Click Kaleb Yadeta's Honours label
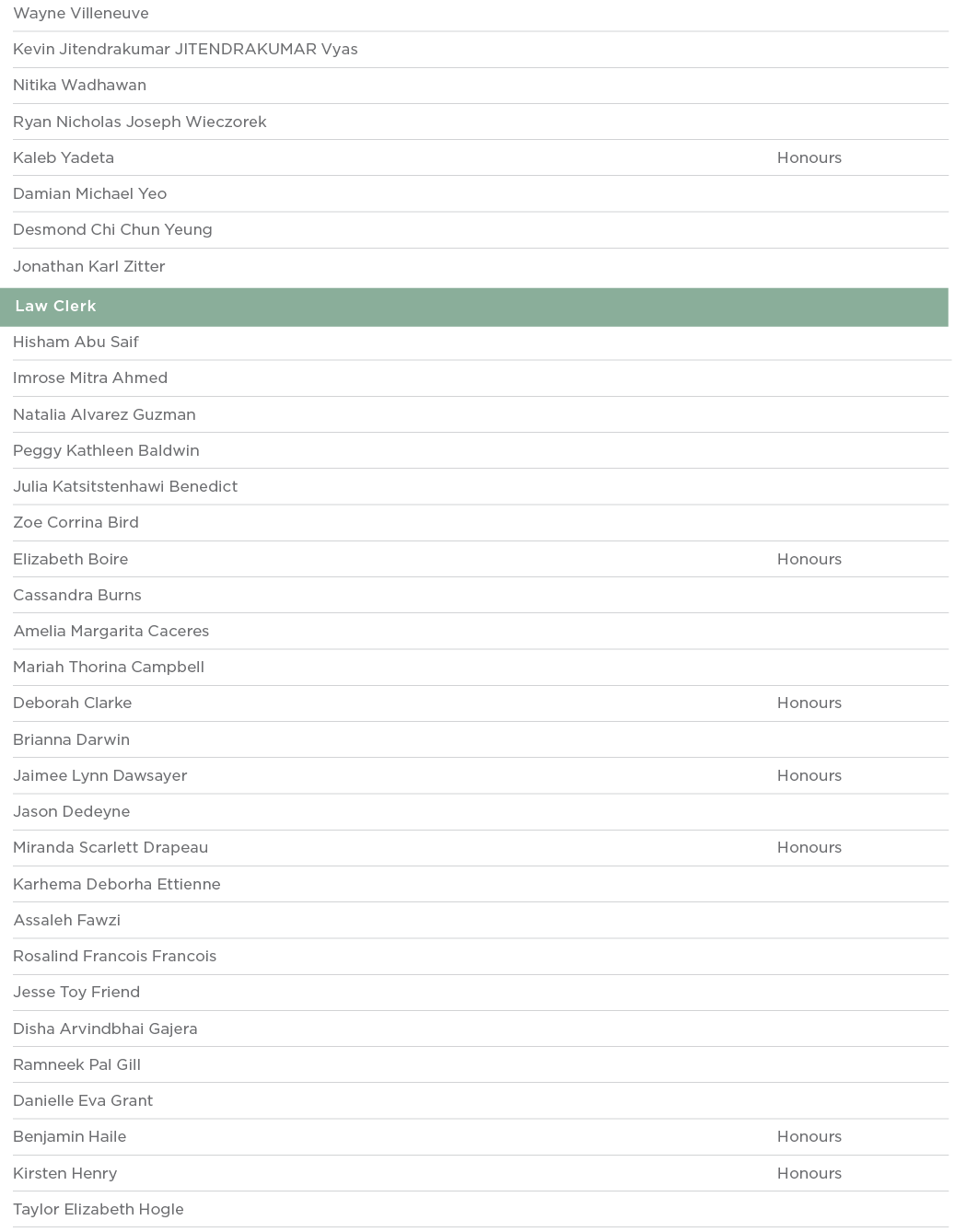 pos(809,158)
